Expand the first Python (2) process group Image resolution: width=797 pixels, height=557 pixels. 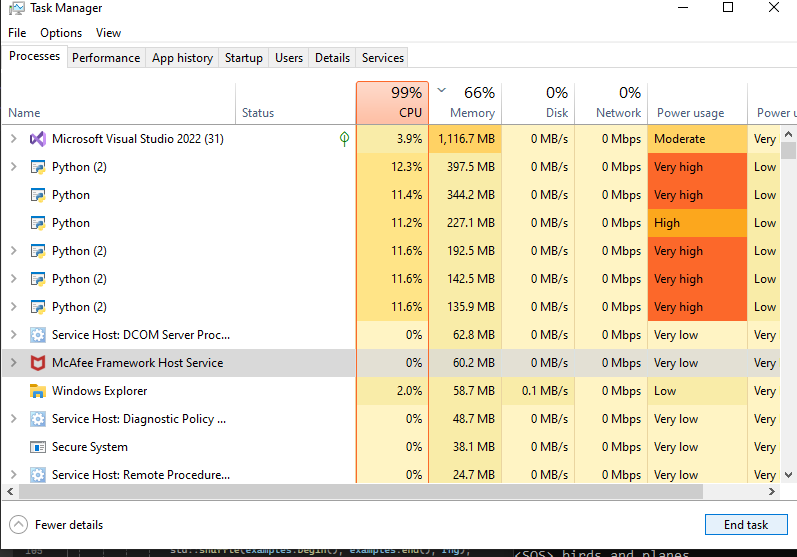[13, 167]
